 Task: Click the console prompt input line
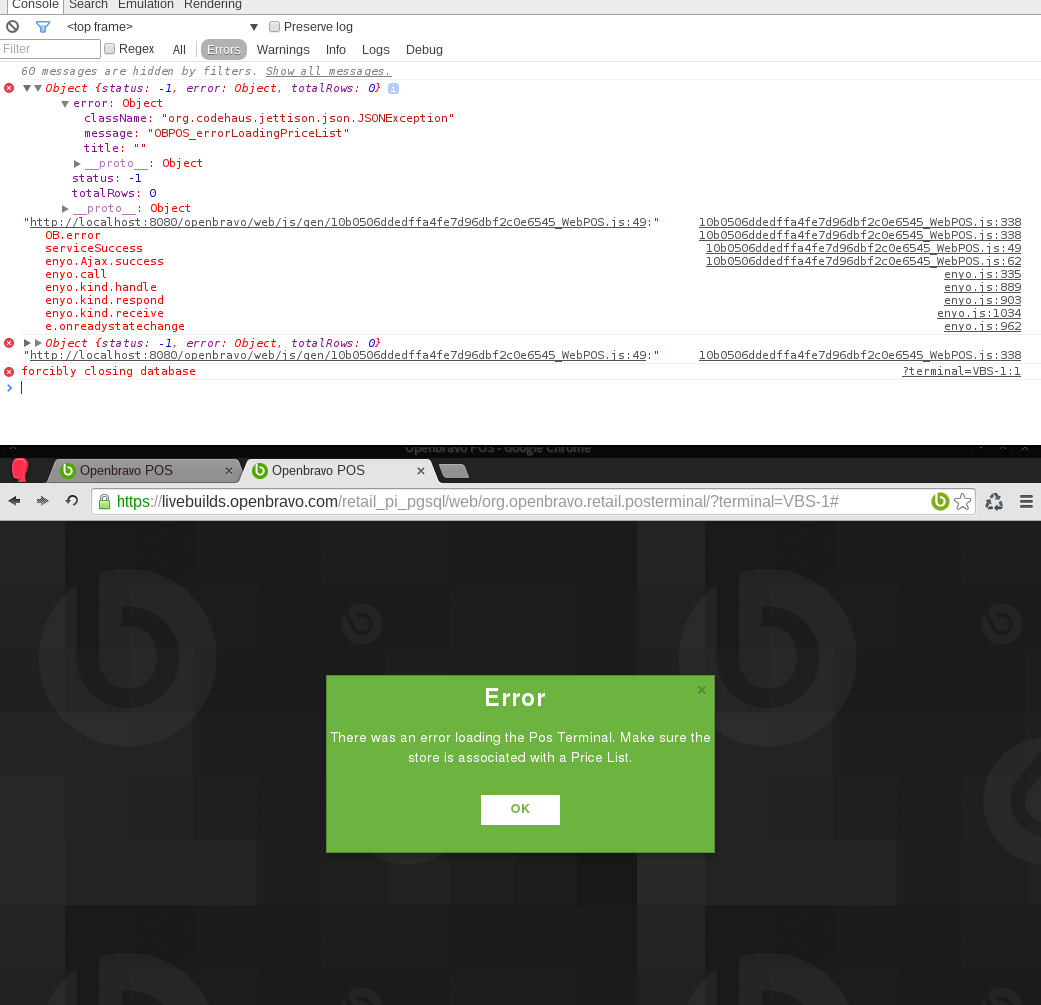pyautogui.click(x=518, y=388)
